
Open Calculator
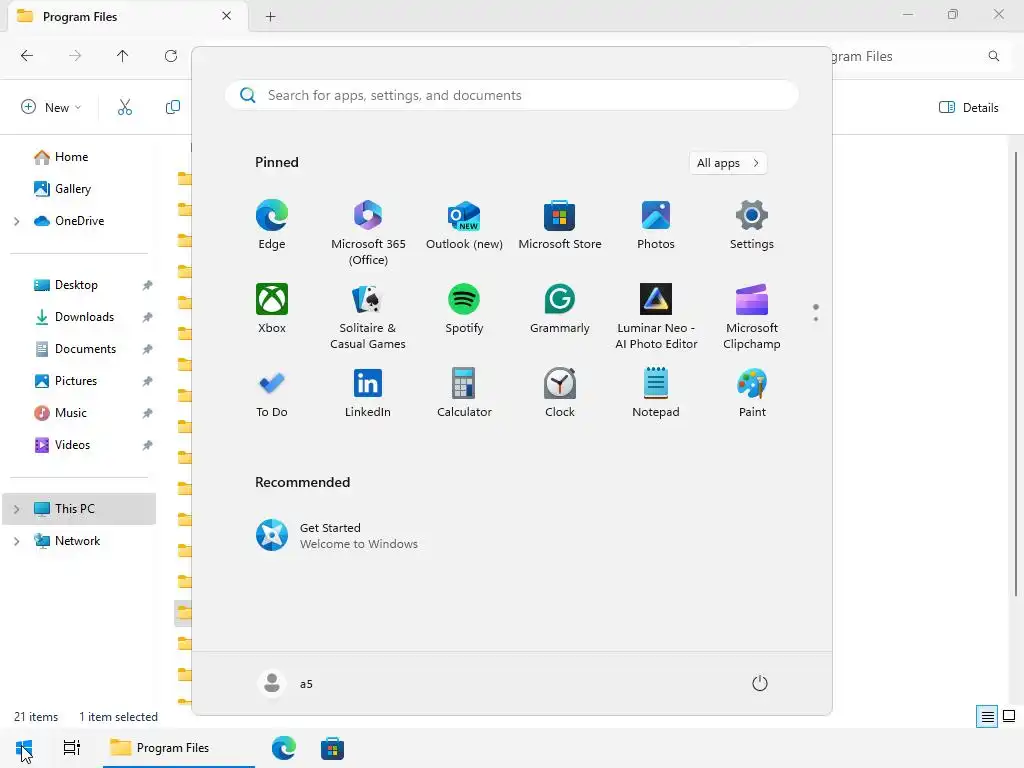pos(464,393)
